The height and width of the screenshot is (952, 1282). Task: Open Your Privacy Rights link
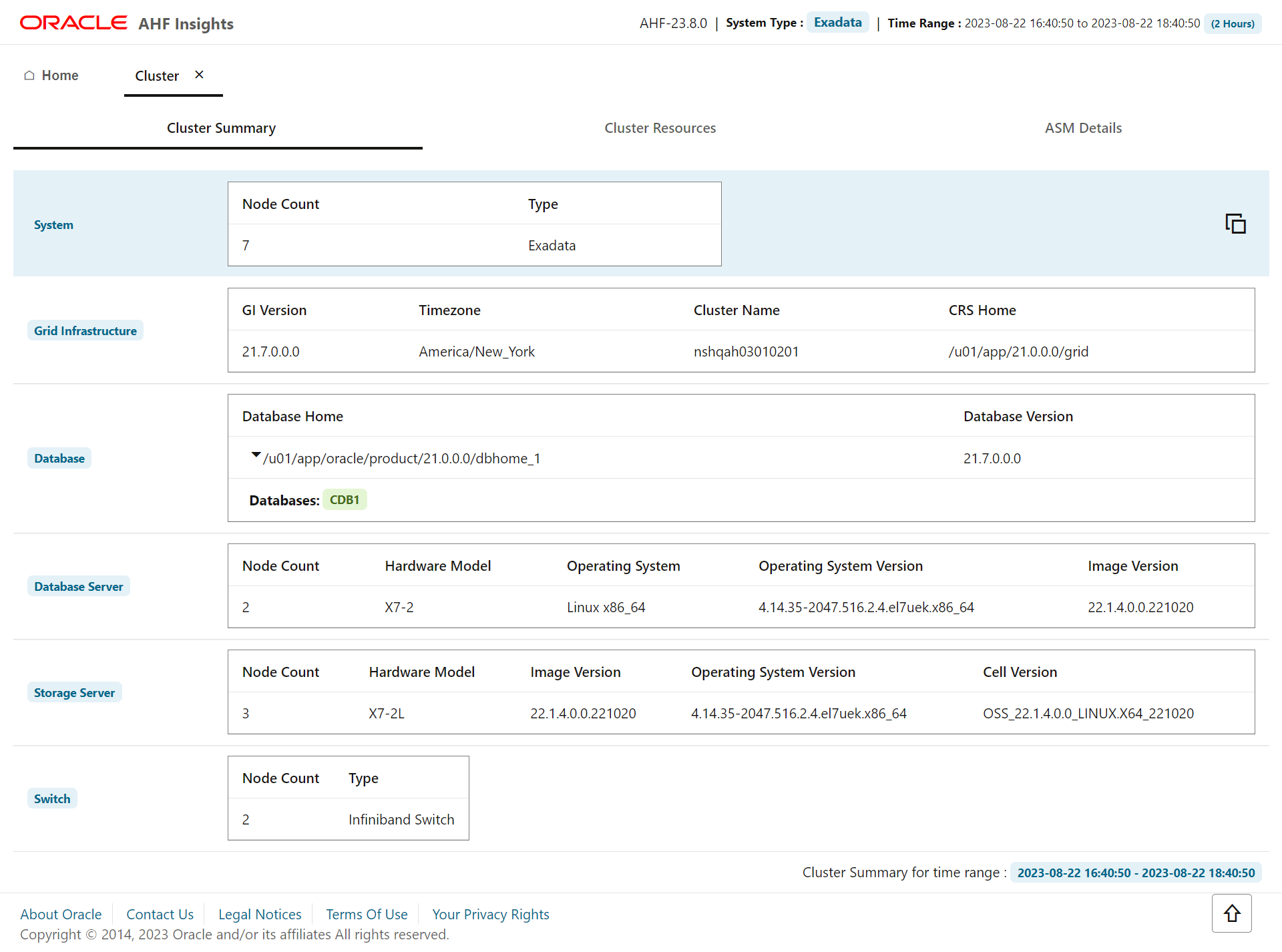point(491,915)
